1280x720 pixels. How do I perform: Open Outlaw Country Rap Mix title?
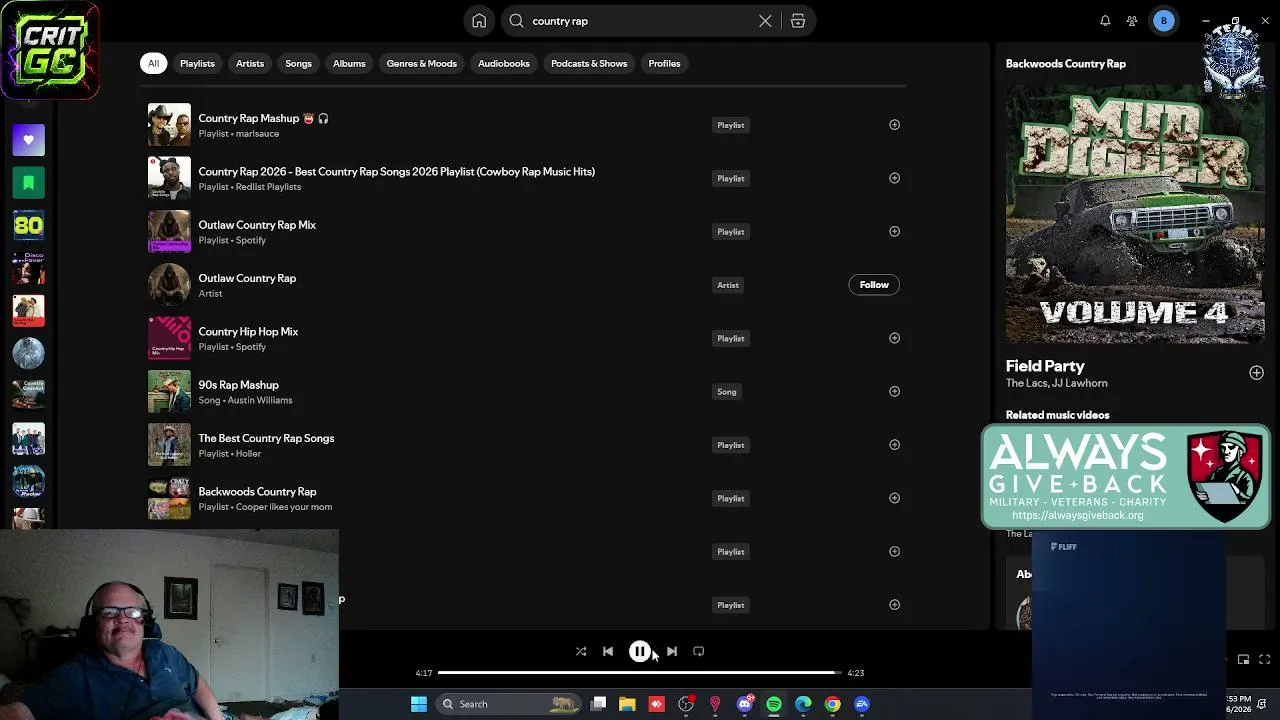(x=257, y=225)
